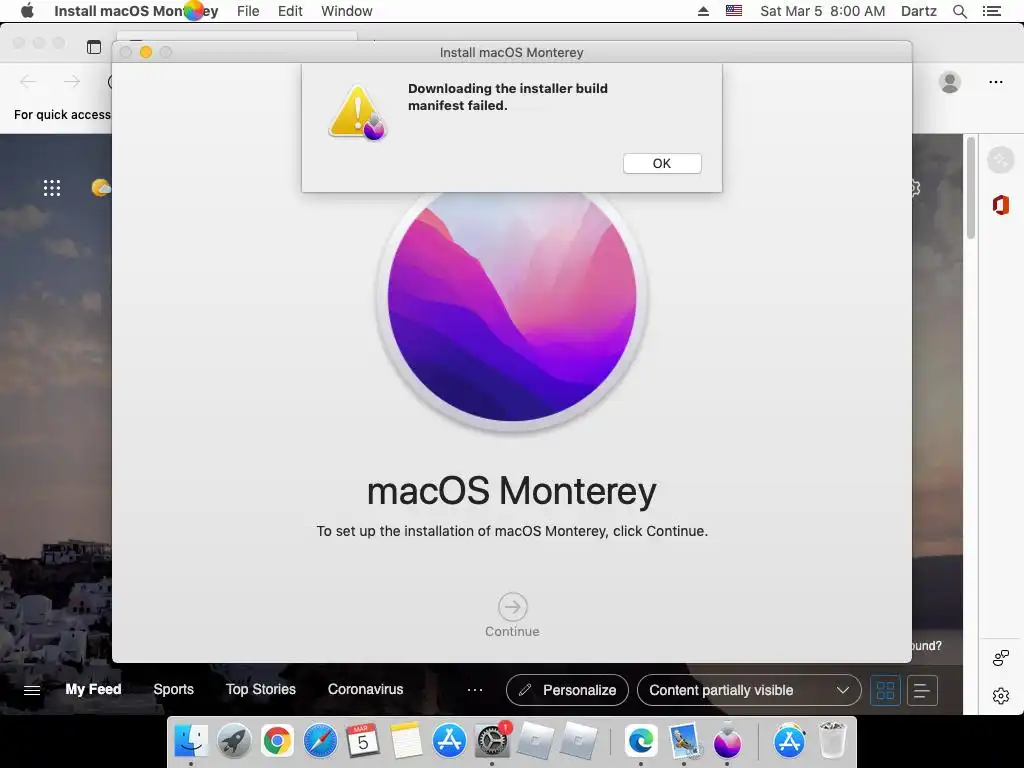Select the Coronavirus tab
Screen dimensions: 1024x768
click(366, 690)
